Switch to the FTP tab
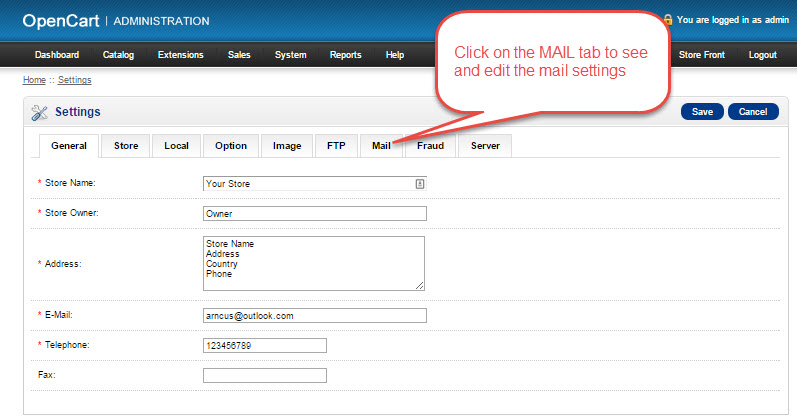 tap(336, 146)
